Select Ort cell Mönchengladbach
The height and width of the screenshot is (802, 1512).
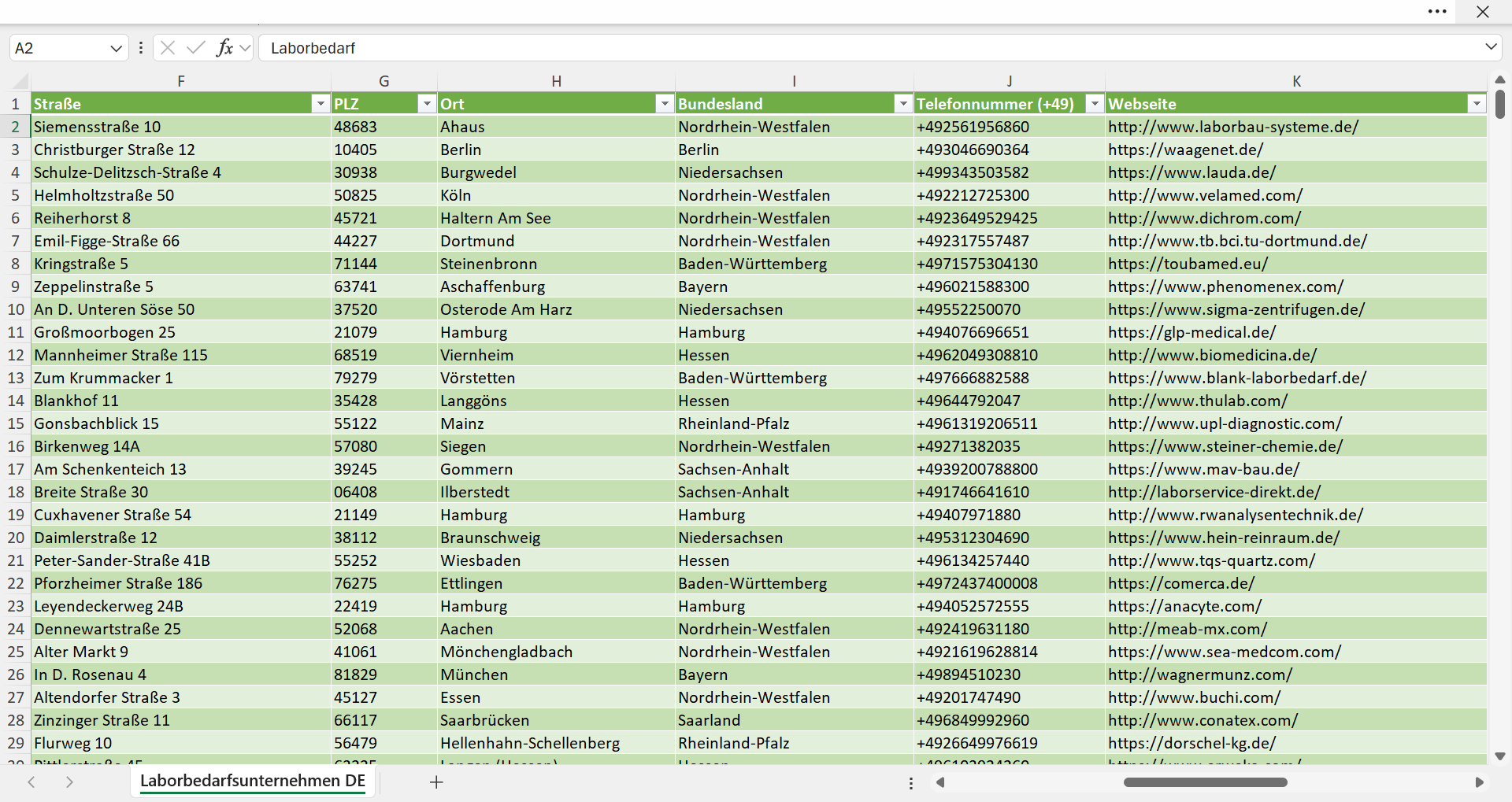(x=556, y=652)
